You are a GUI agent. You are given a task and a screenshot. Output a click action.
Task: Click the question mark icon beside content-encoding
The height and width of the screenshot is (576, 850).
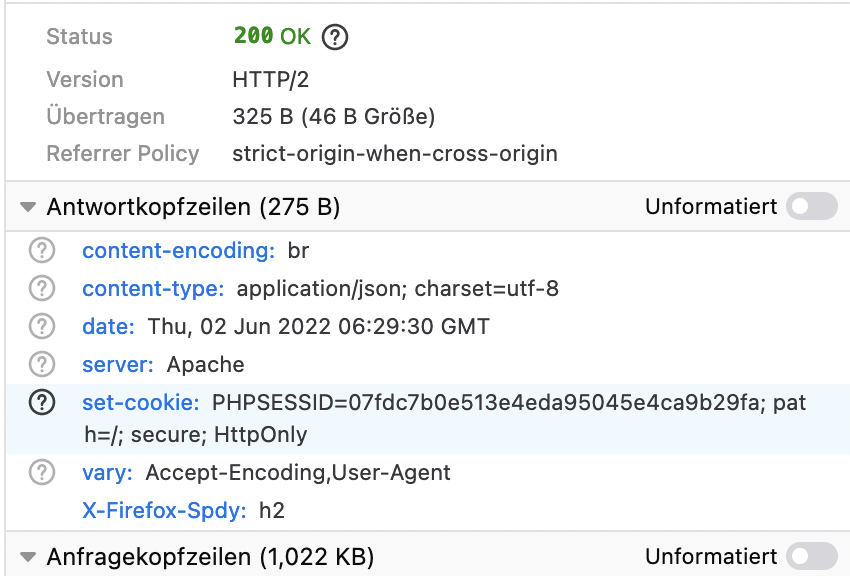tap(41, 251)
